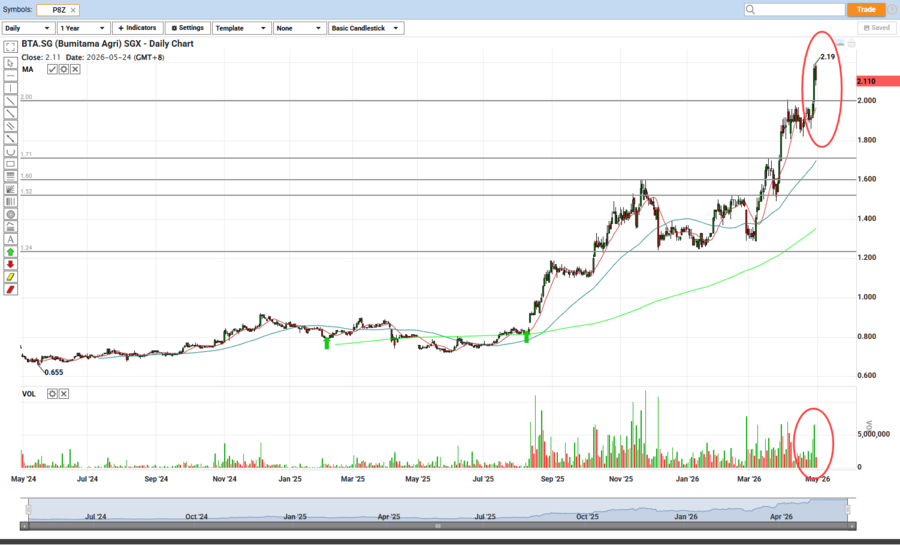Select the vertical line drawing tool
This screenshot has width=900, height=545.
click(x=10, y=88)
